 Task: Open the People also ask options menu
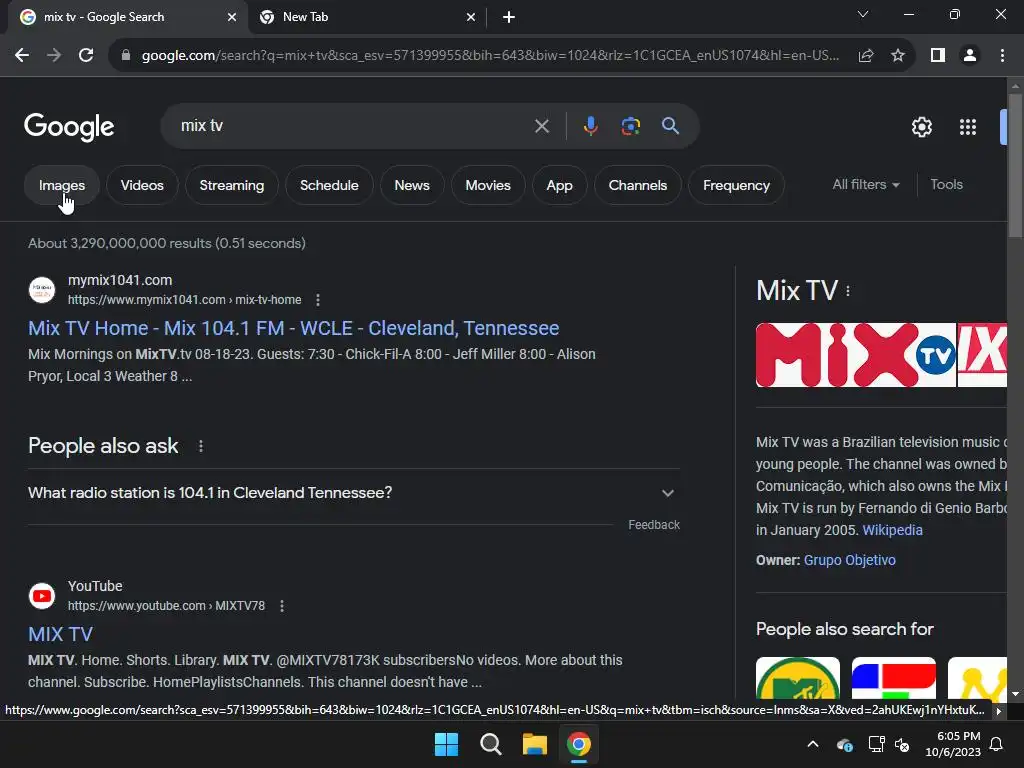point(200,446)
